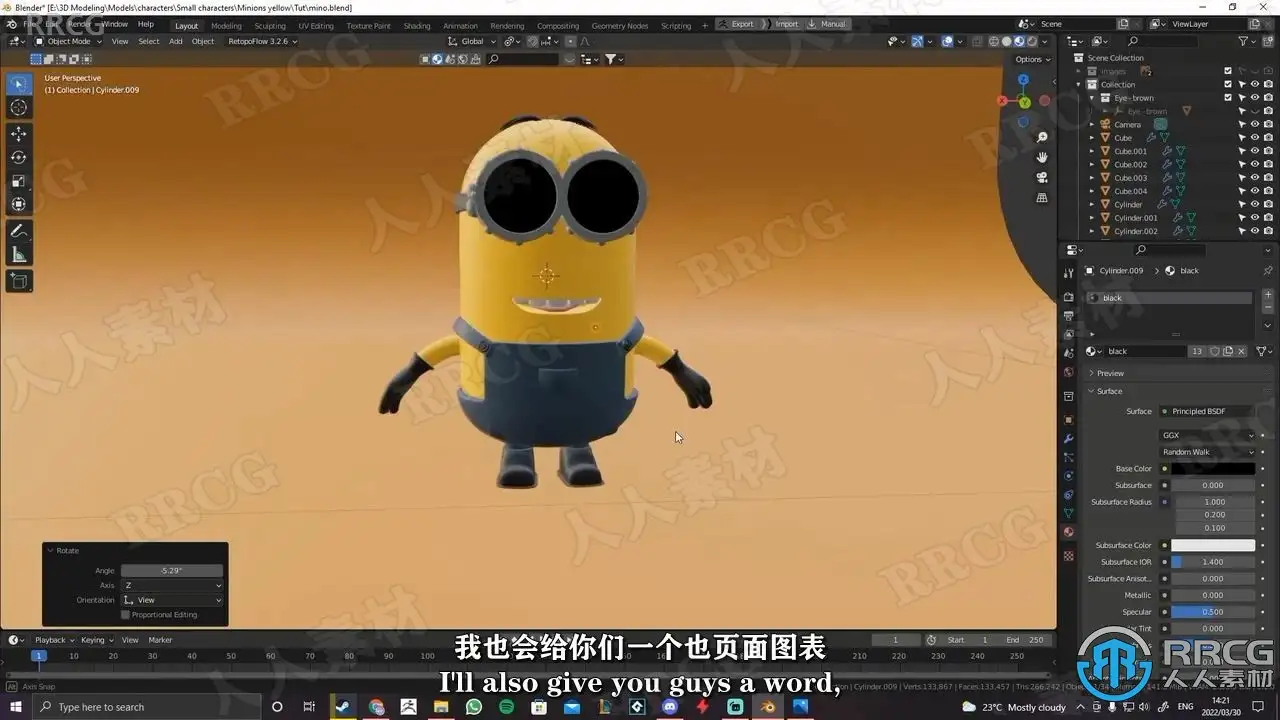1280x720 pixels.
Task: Hide the Camera object in viewport
Action: click(x=1254, y=125)
